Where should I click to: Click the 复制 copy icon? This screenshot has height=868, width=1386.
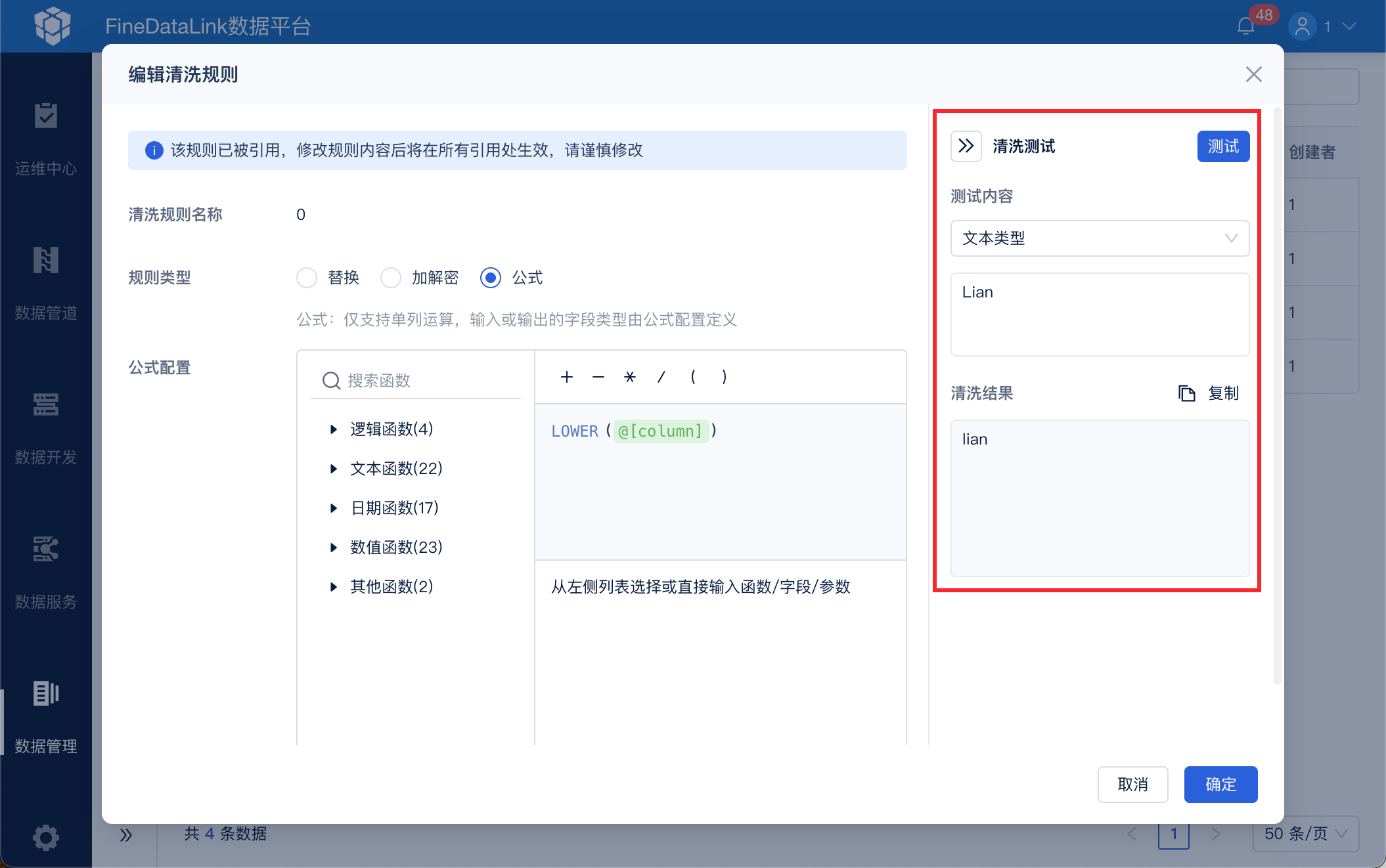(x=1186, y=393)
